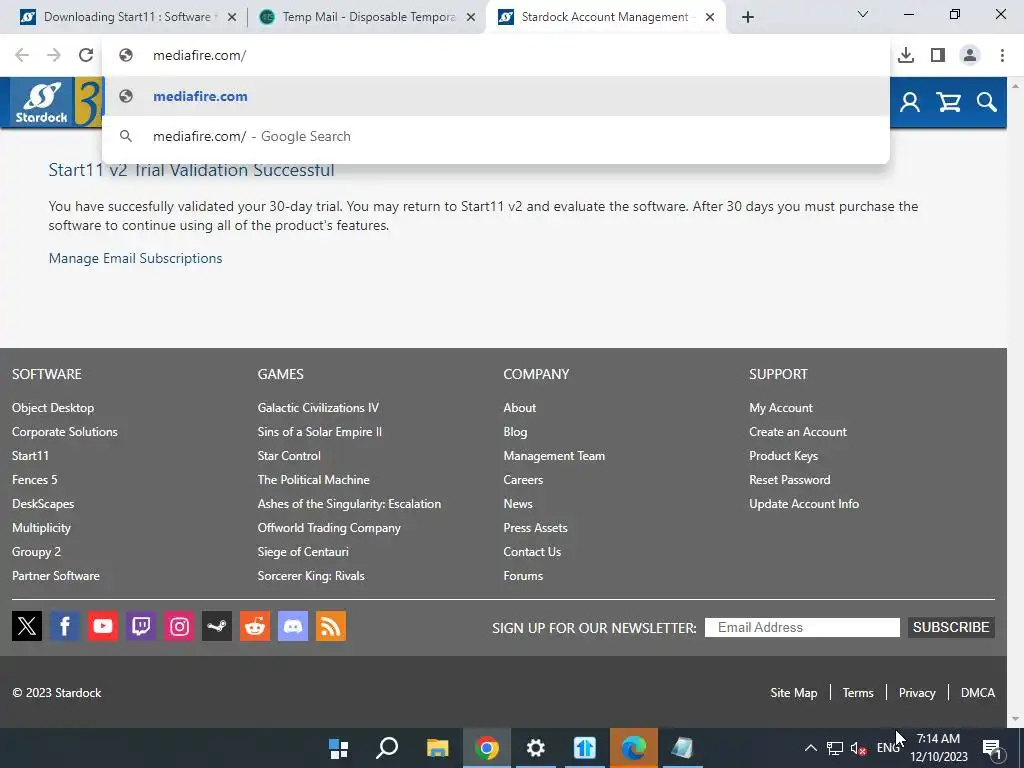Choose the 'mediafire.com/ - Google Search' suggestion
This screenshot has height=768, width=1024.
pyautogui.click(x=496, y=136)
